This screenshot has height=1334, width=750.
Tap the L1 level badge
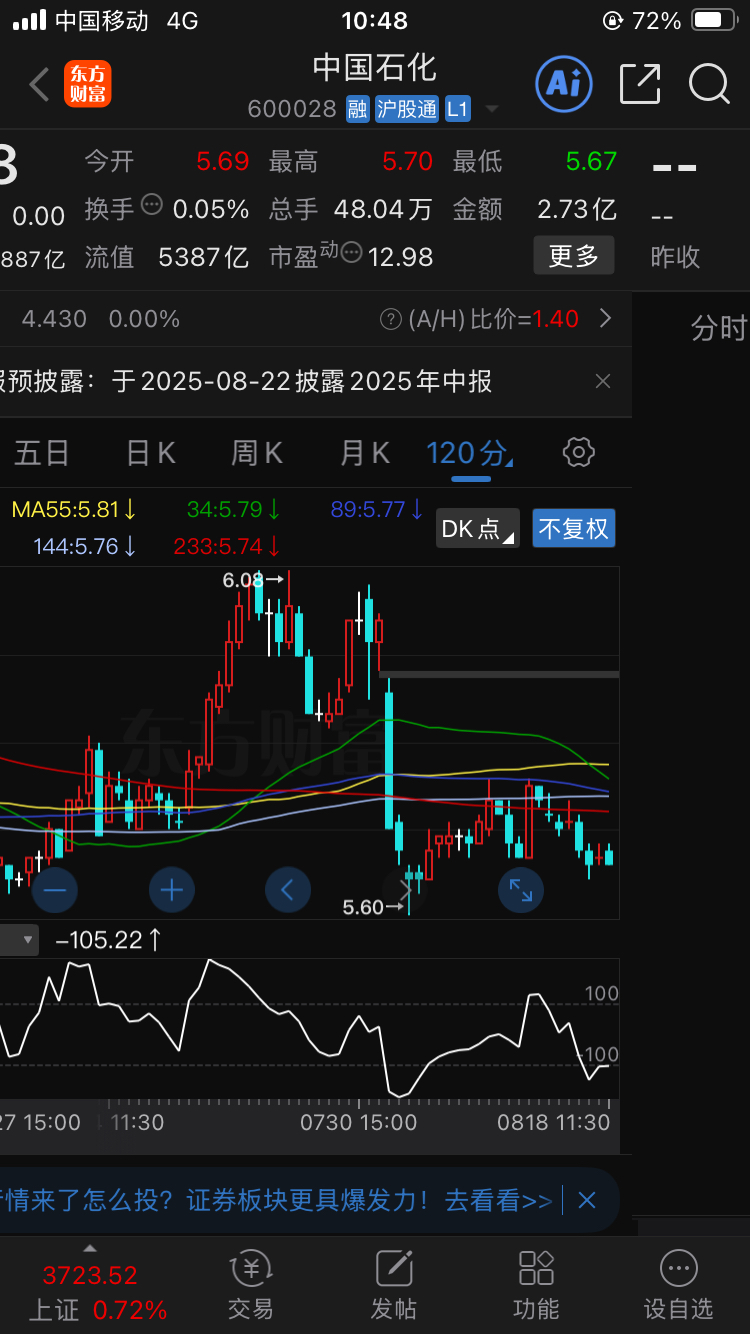[458, 109]
